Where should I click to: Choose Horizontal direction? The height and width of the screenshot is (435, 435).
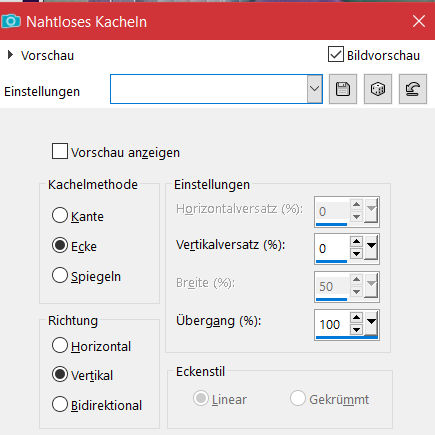tap(60, 345)
